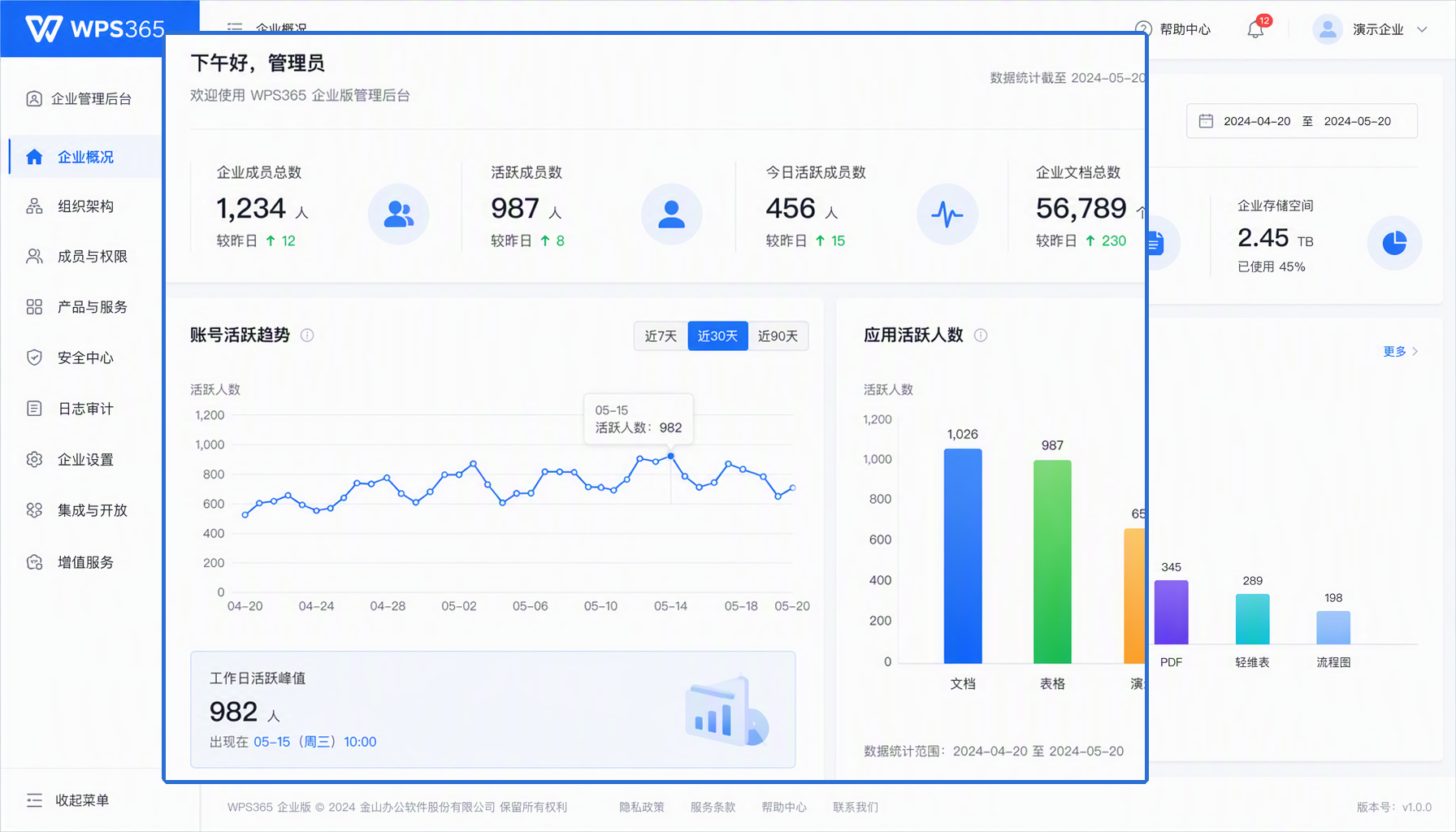This screenshot has height=832, width=1456.
Task: Click the WPS365 logo
Action: [x=95, y=29]
